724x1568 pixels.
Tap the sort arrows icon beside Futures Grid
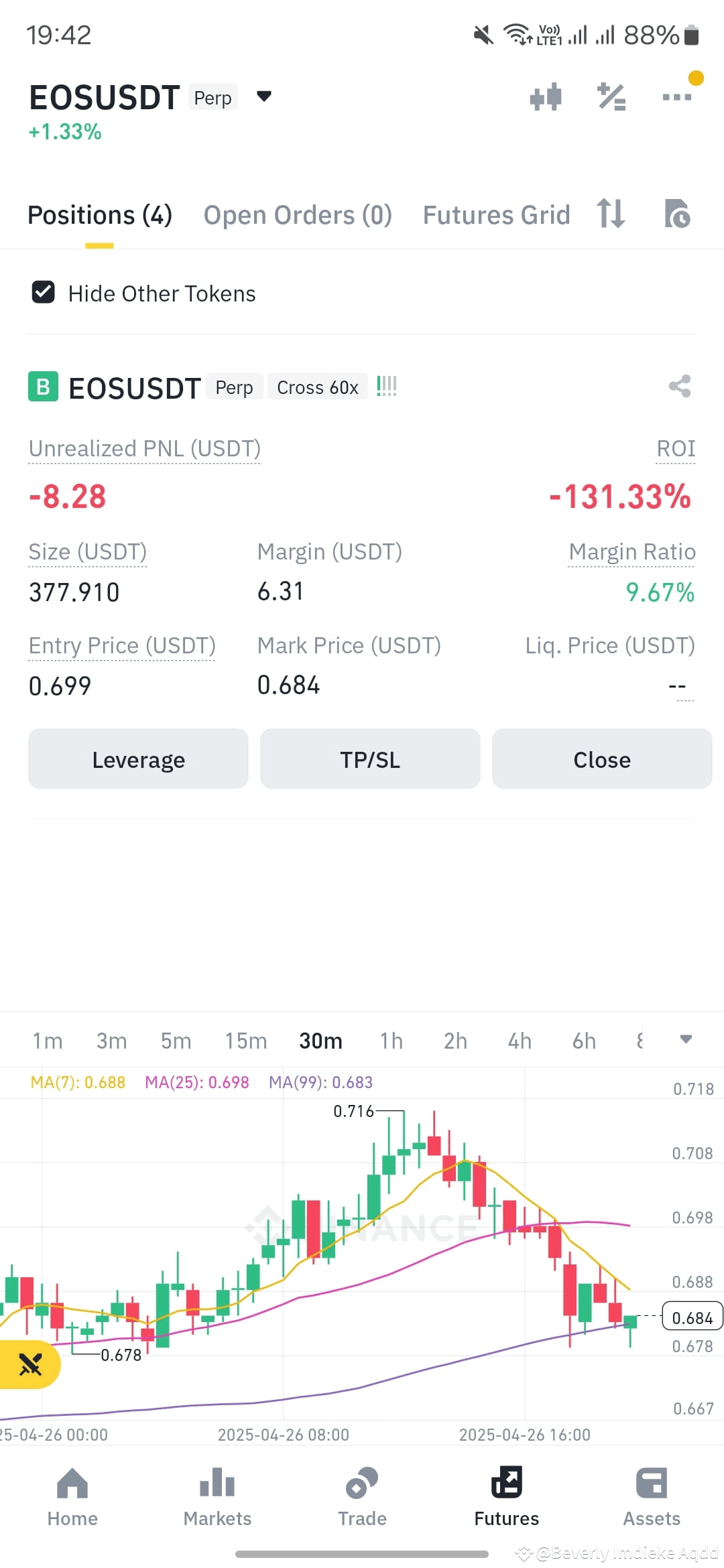tap(611, 214)
